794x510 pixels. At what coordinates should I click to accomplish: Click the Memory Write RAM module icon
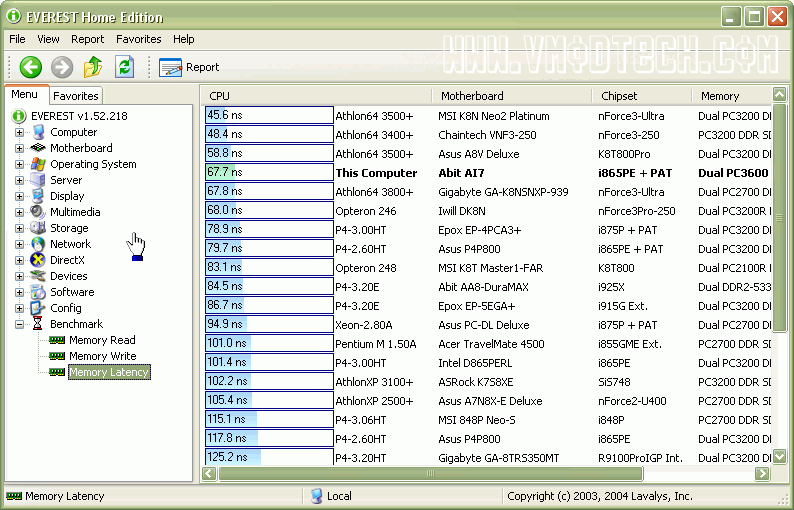[57, 356]
